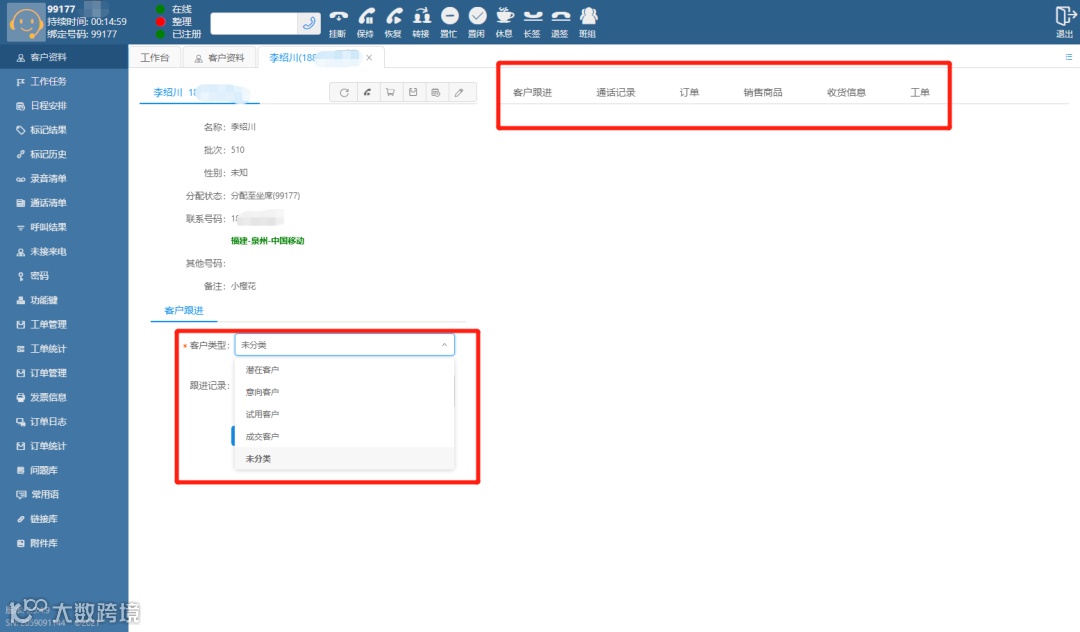This screenshot has height=632, width=1080.
Task: Click the agent smiley avatar
Action: [25, 23]
